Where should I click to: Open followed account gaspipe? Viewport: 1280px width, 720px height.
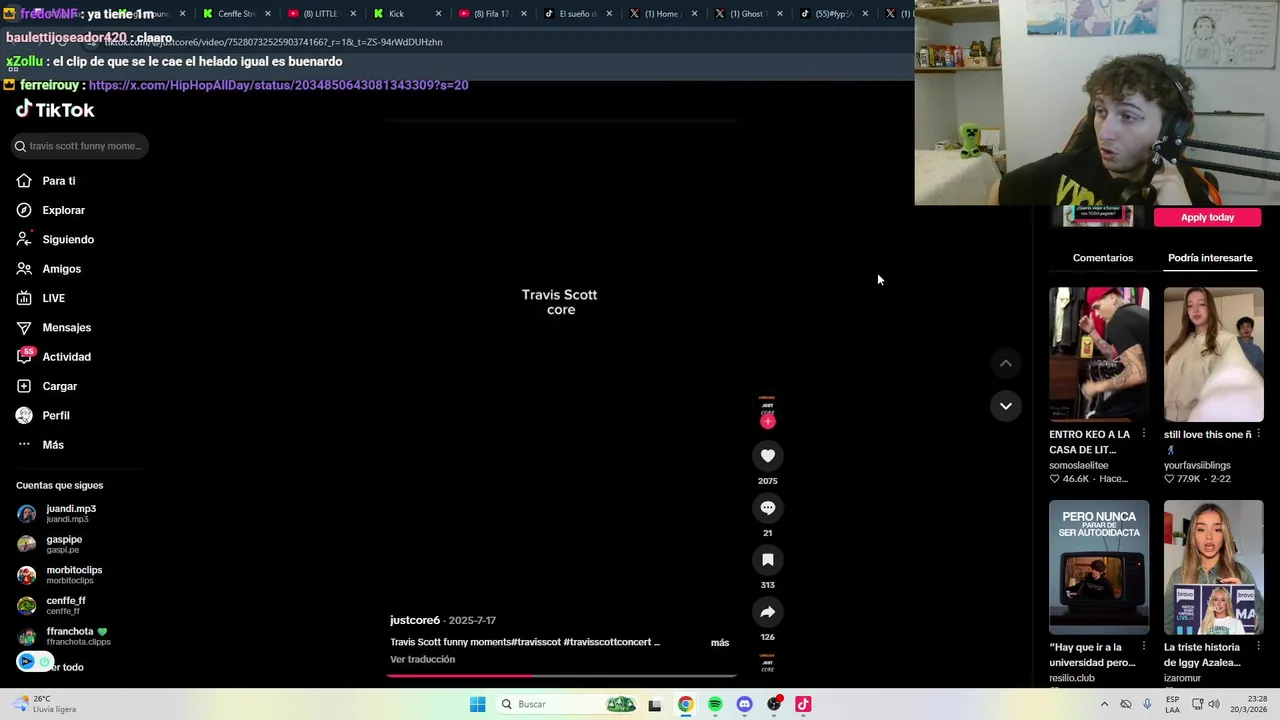click(x=64, y=544)
